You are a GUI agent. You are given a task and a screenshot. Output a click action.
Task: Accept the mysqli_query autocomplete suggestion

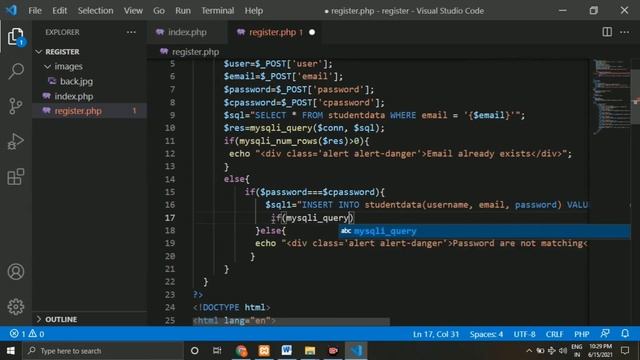pyautogui.click(x=484, y=231)
